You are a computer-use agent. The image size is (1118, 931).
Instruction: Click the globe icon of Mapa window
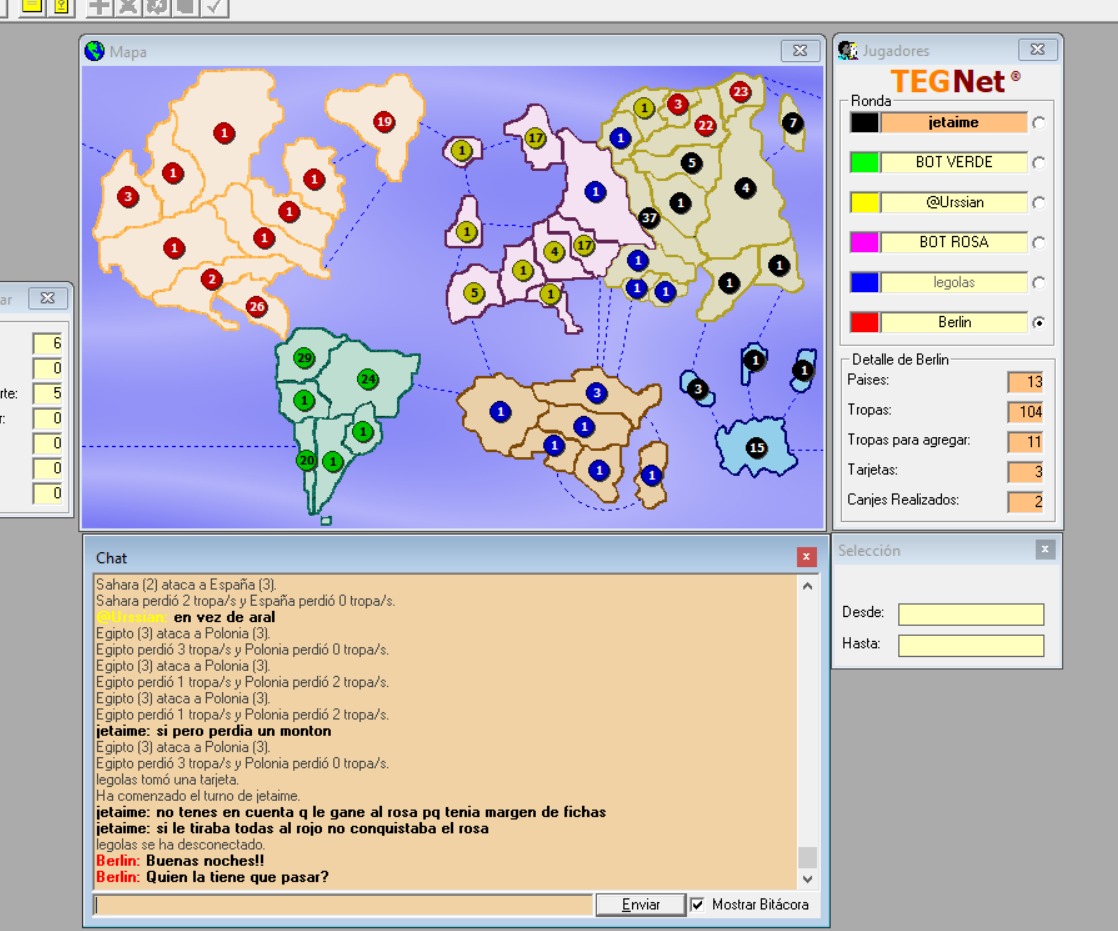pyautogui.click(x=94, y=51)
